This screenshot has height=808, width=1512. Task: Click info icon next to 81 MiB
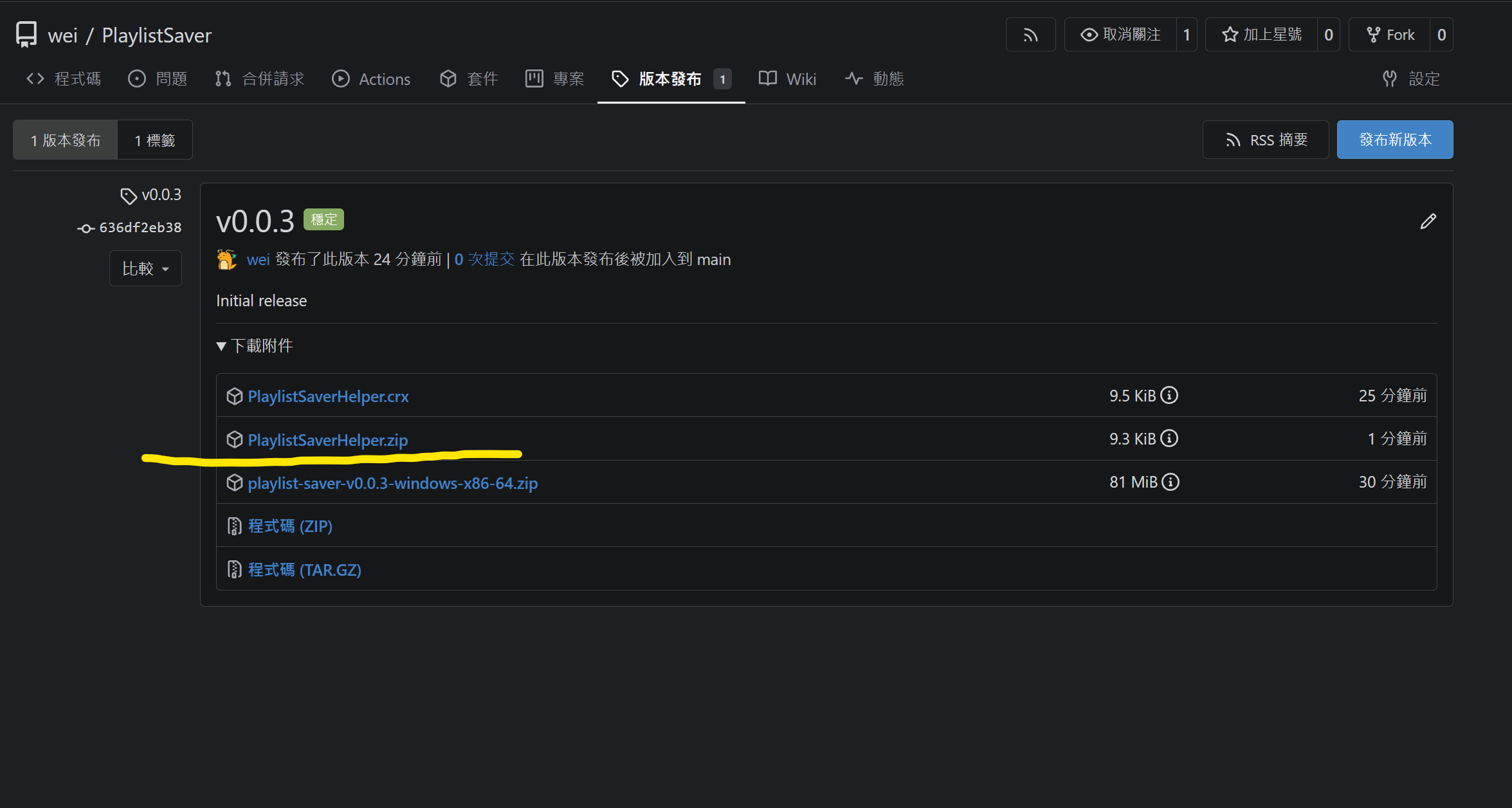pos(1170,482)
